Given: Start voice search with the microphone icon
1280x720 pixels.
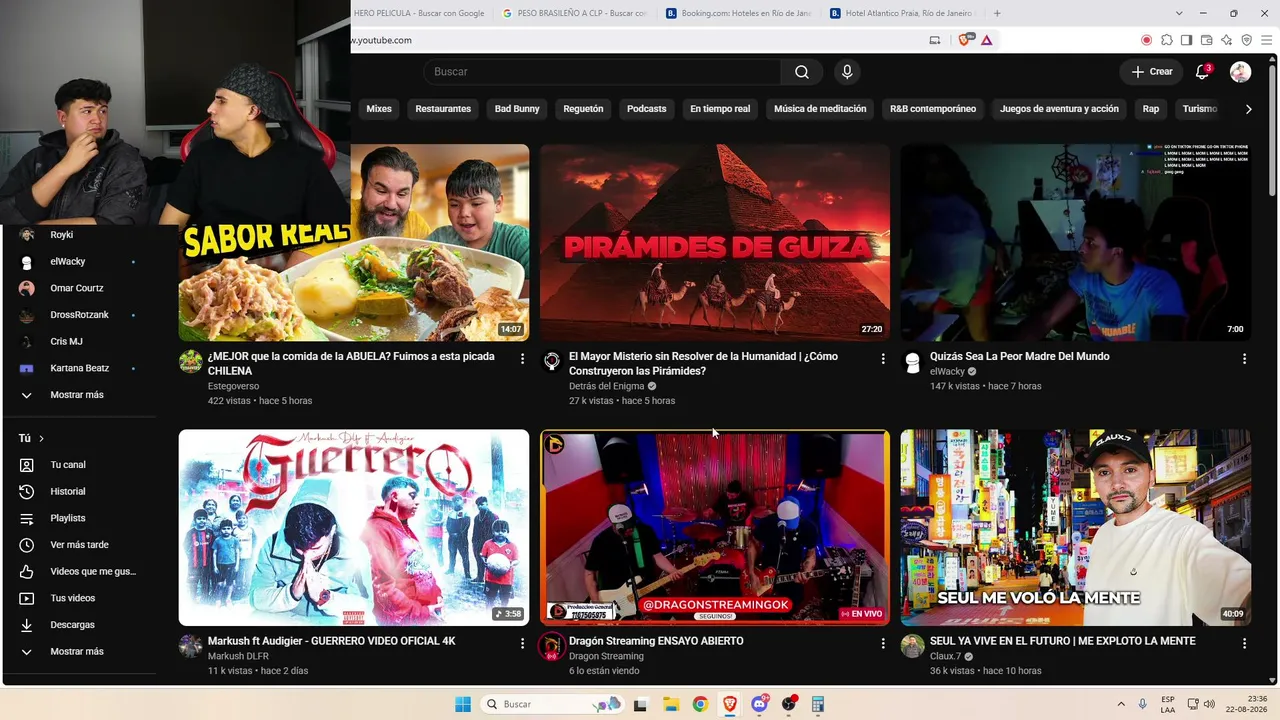Looking at the screenshot, I should coord(847,72).
